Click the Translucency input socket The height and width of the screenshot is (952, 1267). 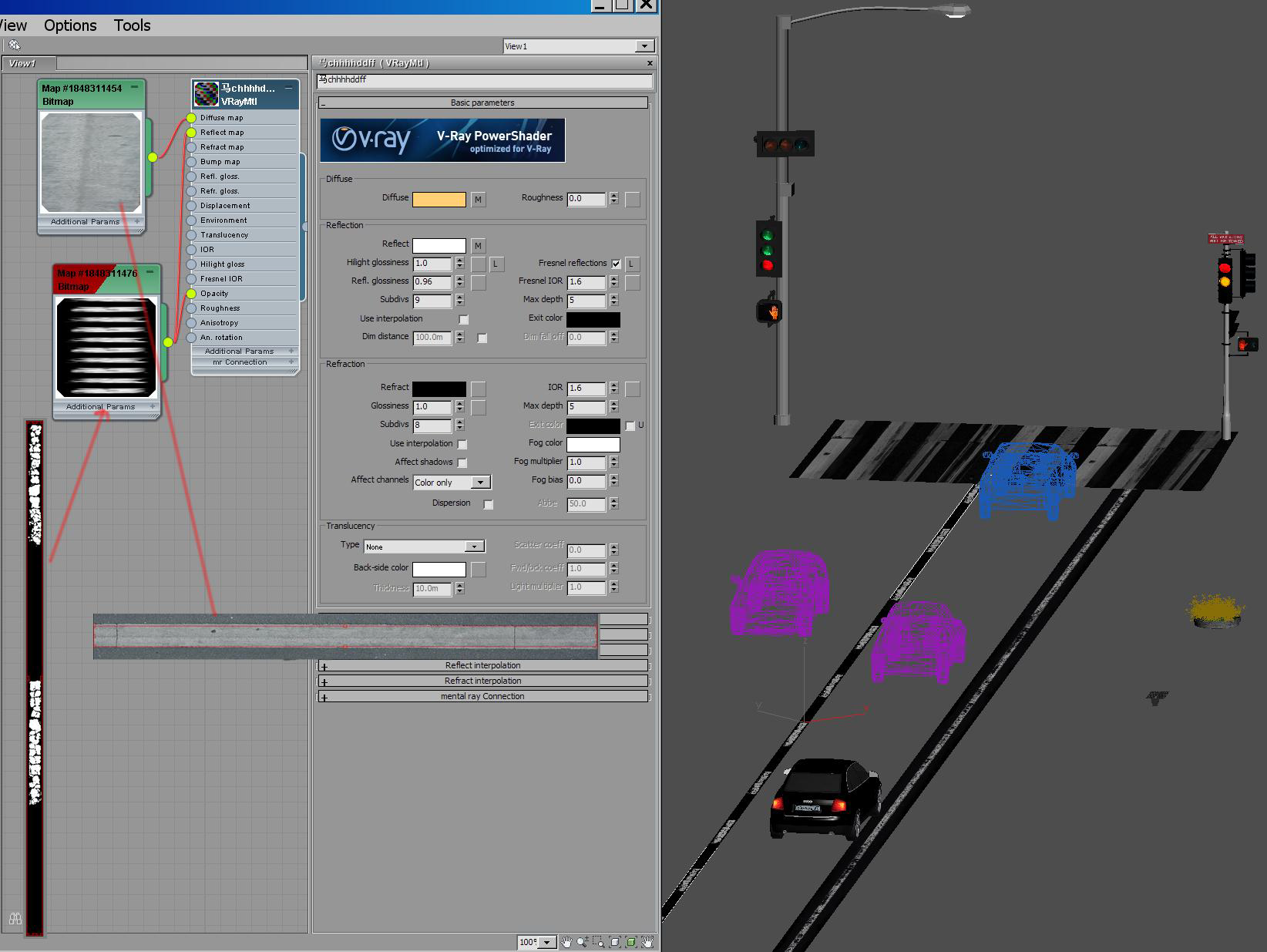pyautogui.click(x=191, y=235)
